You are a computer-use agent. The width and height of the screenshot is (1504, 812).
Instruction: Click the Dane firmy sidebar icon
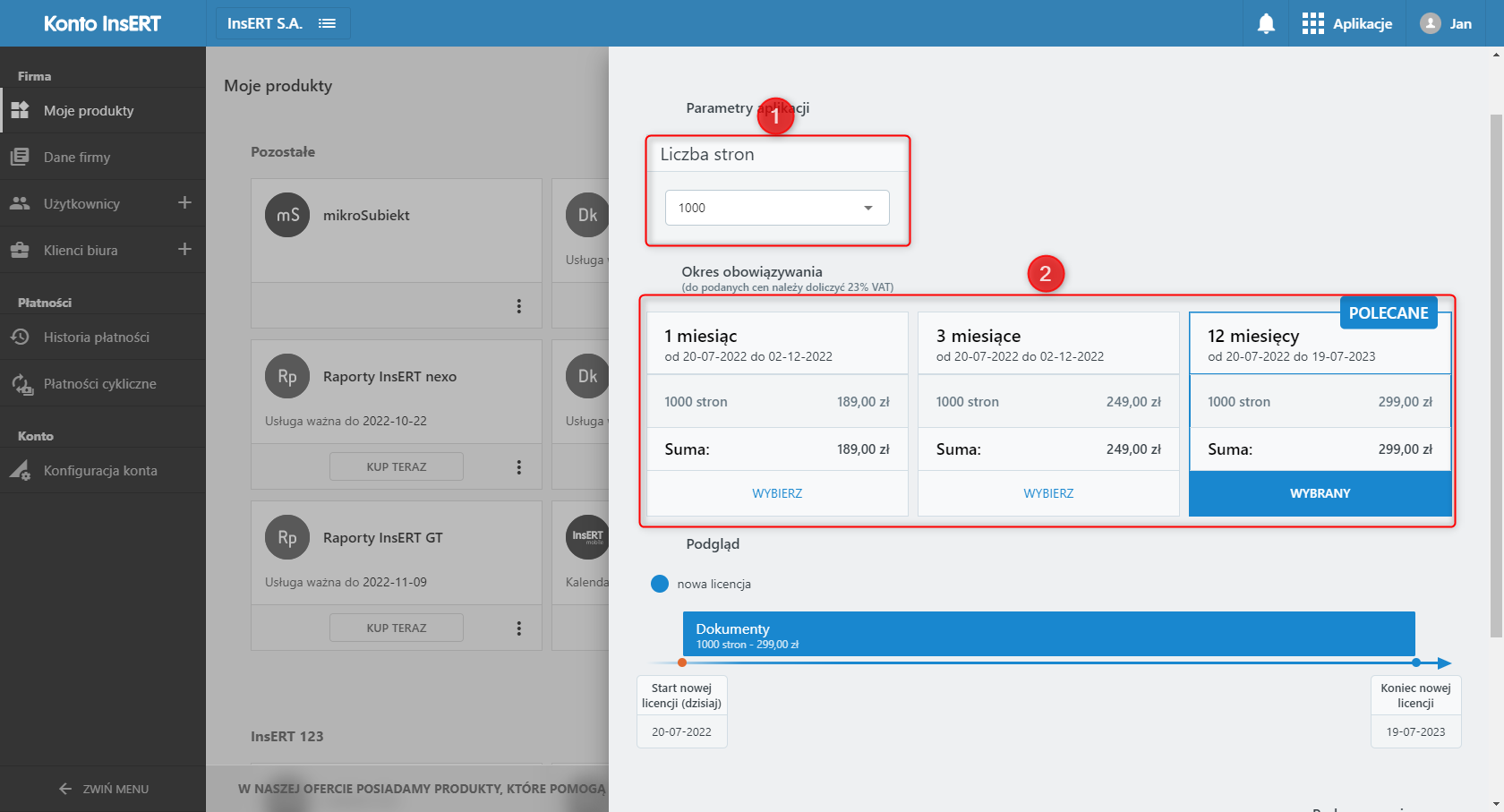[x=20, y=157]
